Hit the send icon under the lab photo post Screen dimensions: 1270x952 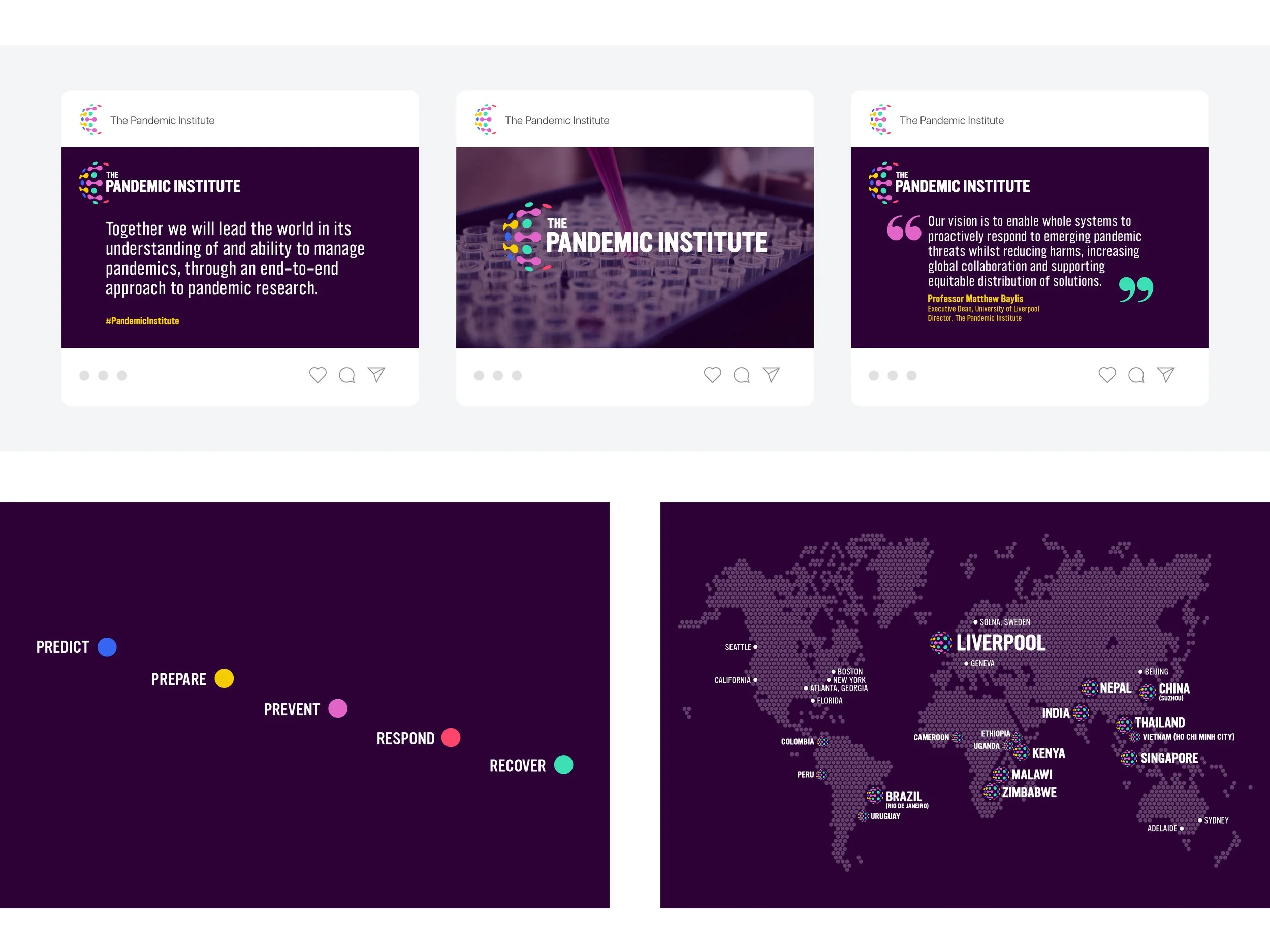771,375
